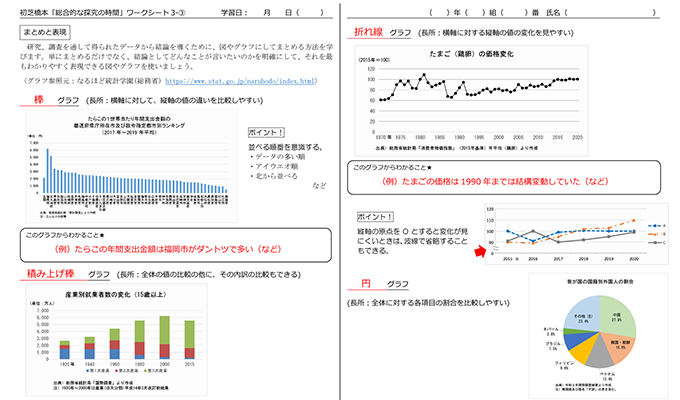Open the stat.go.jp naruhodo hyperlink

(x=240, y=81)
